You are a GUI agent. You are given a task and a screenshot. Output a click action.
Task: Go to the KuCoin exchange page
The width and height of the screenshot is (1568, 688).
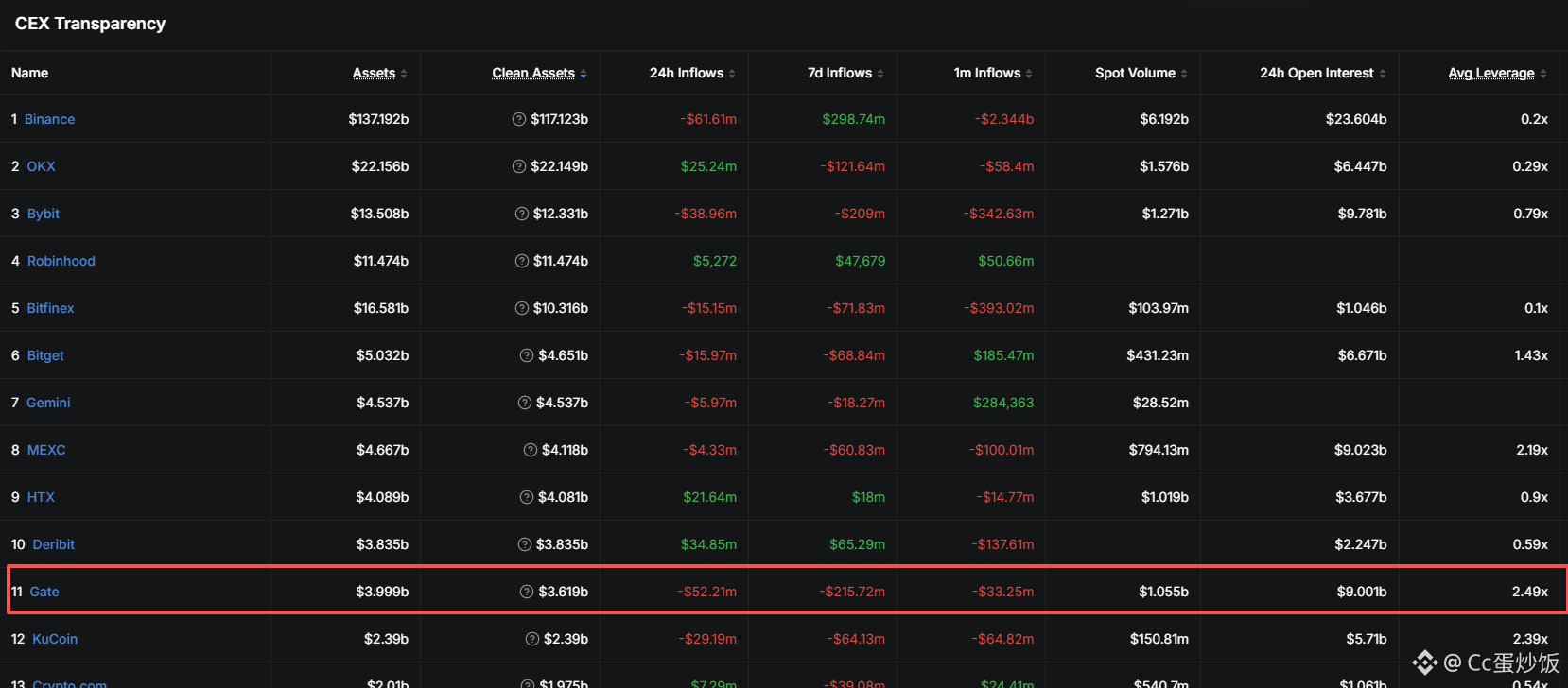(56, 639)
